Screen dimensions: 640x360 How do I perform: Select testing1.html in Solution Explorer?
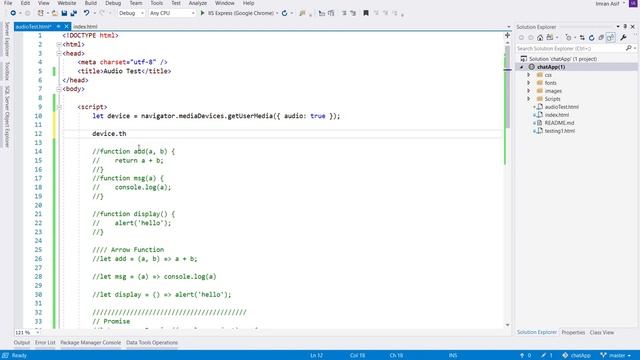coord(560,131)
